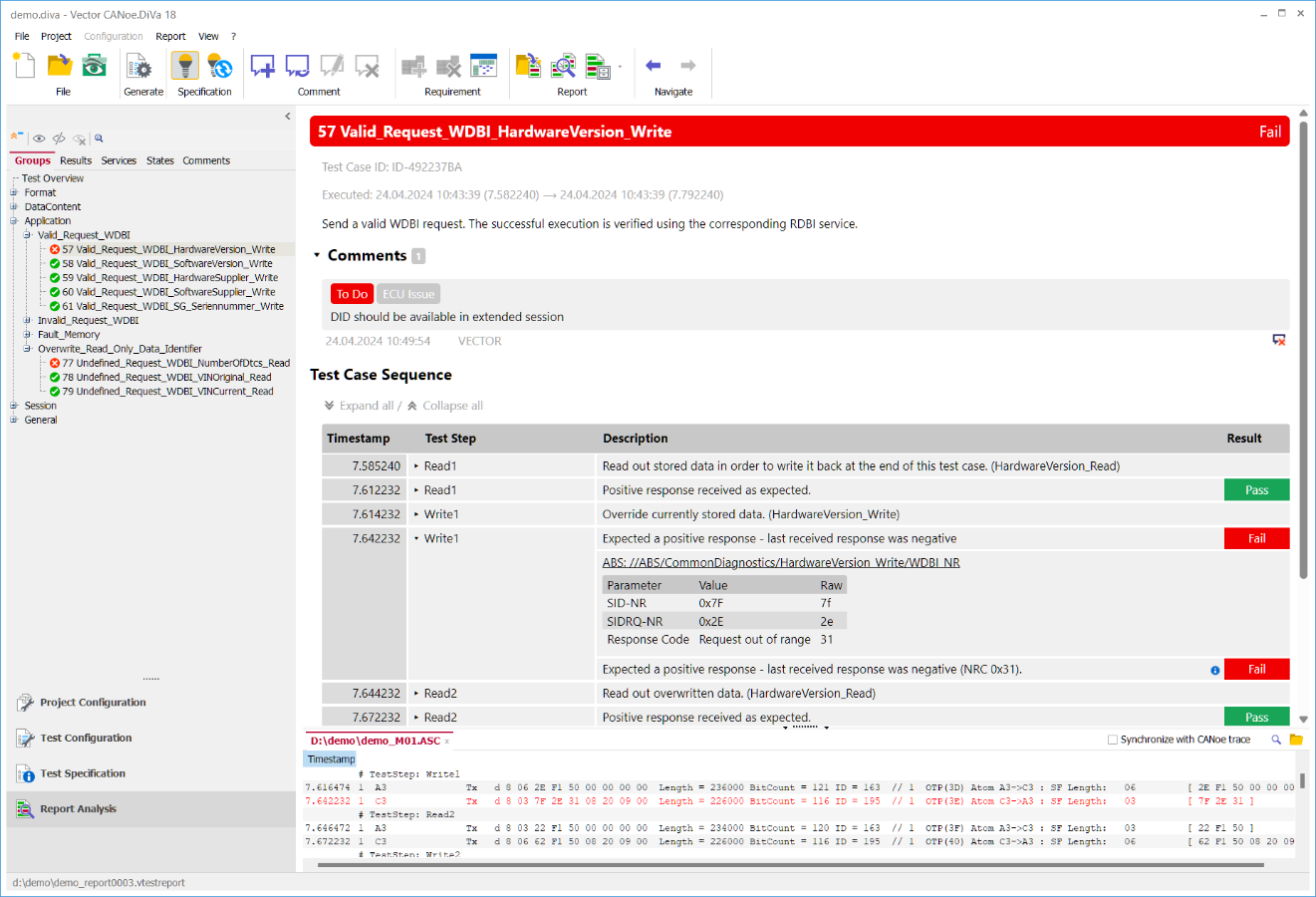Delete the VECTOR comment using red icon

coord(1279,341)
